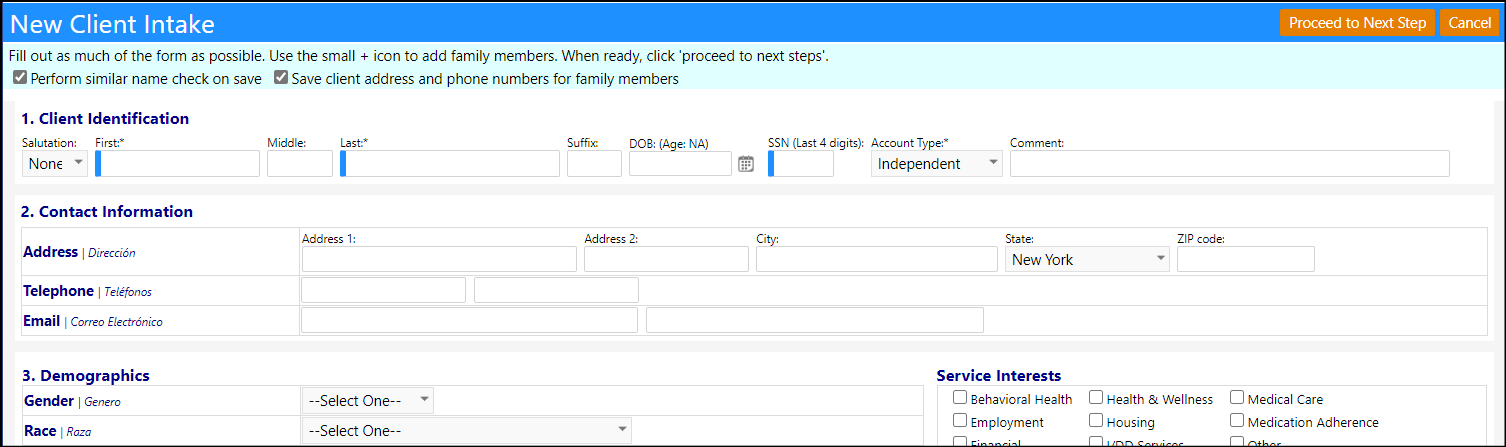
Task: Click the 'New Client Intake' title
Action: (112, 23)
